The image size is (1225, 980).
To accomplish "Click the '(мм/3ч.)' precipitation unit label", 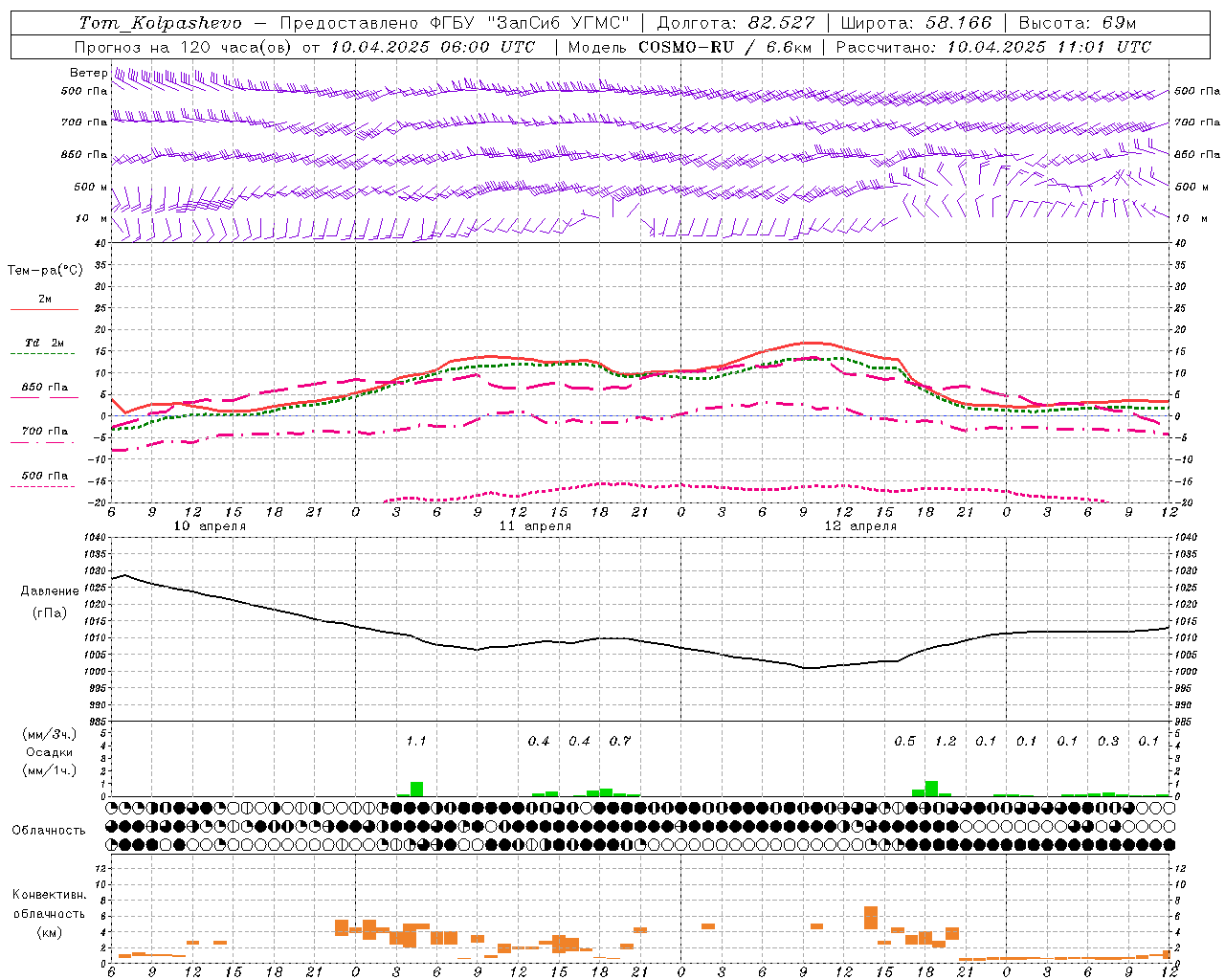I will [50, 735].
